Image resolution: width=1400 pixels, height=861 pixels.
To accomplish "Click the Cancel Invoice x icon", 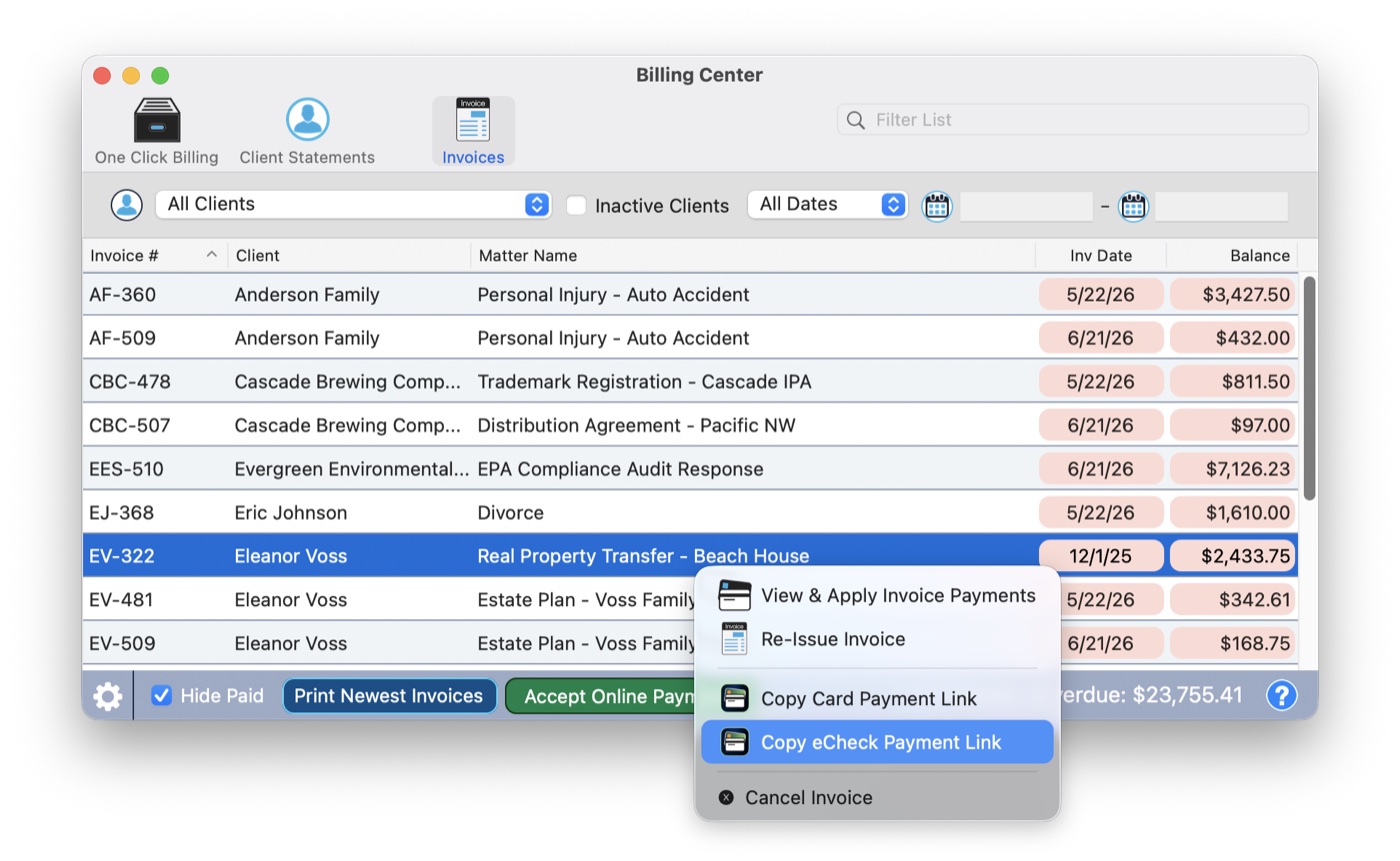I will click(x=726, y=798).
